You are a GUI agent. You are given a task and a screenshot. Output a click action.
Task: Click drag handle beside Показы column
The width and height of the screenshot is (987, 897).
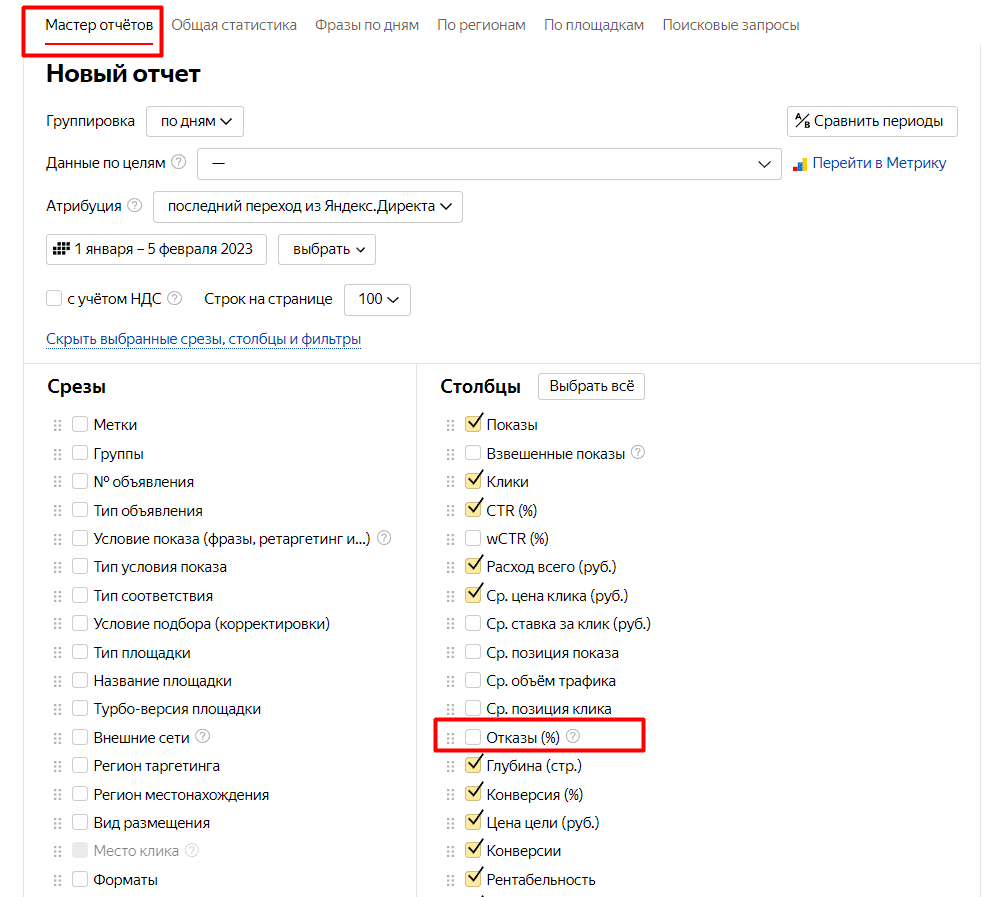coord(450,425)
